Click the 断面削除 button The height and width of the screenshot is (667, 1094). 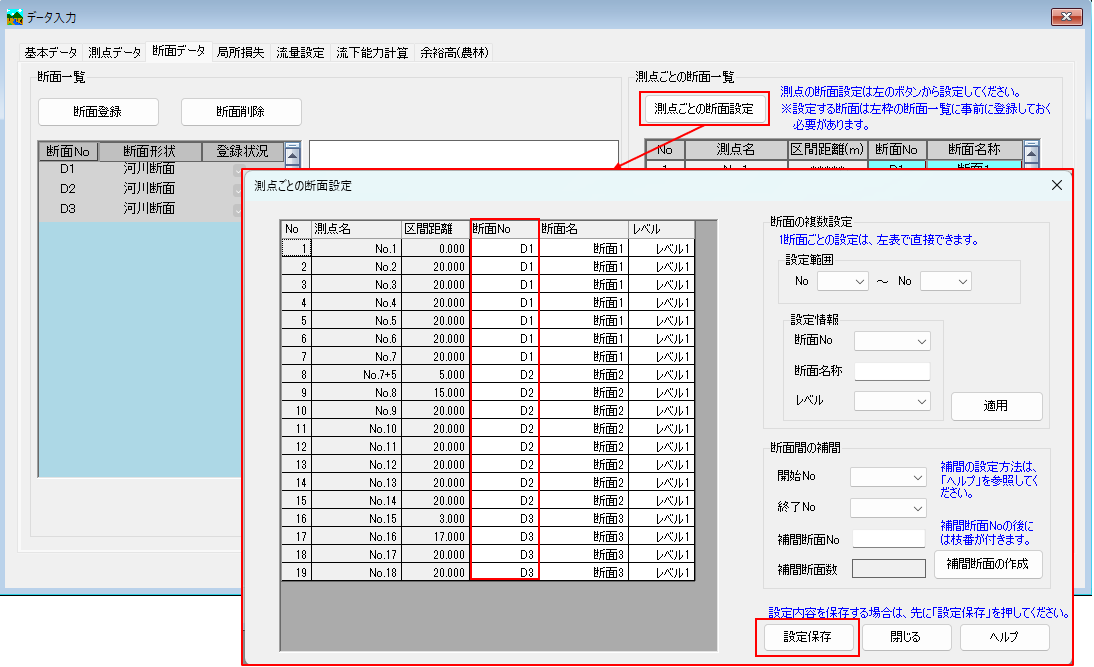point(241,112)
